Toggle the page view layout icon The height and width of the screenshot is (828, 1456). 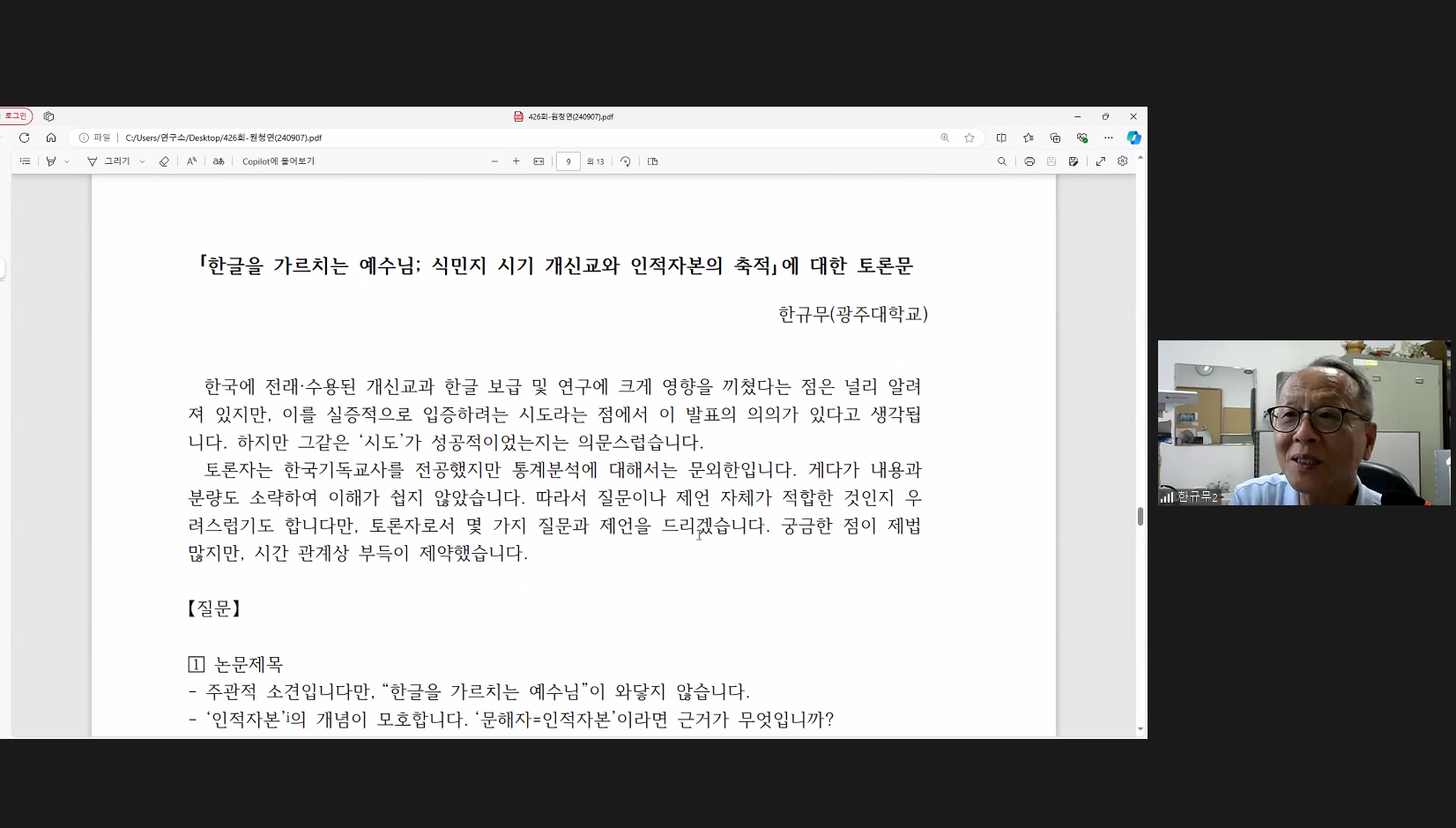(653, 161)
